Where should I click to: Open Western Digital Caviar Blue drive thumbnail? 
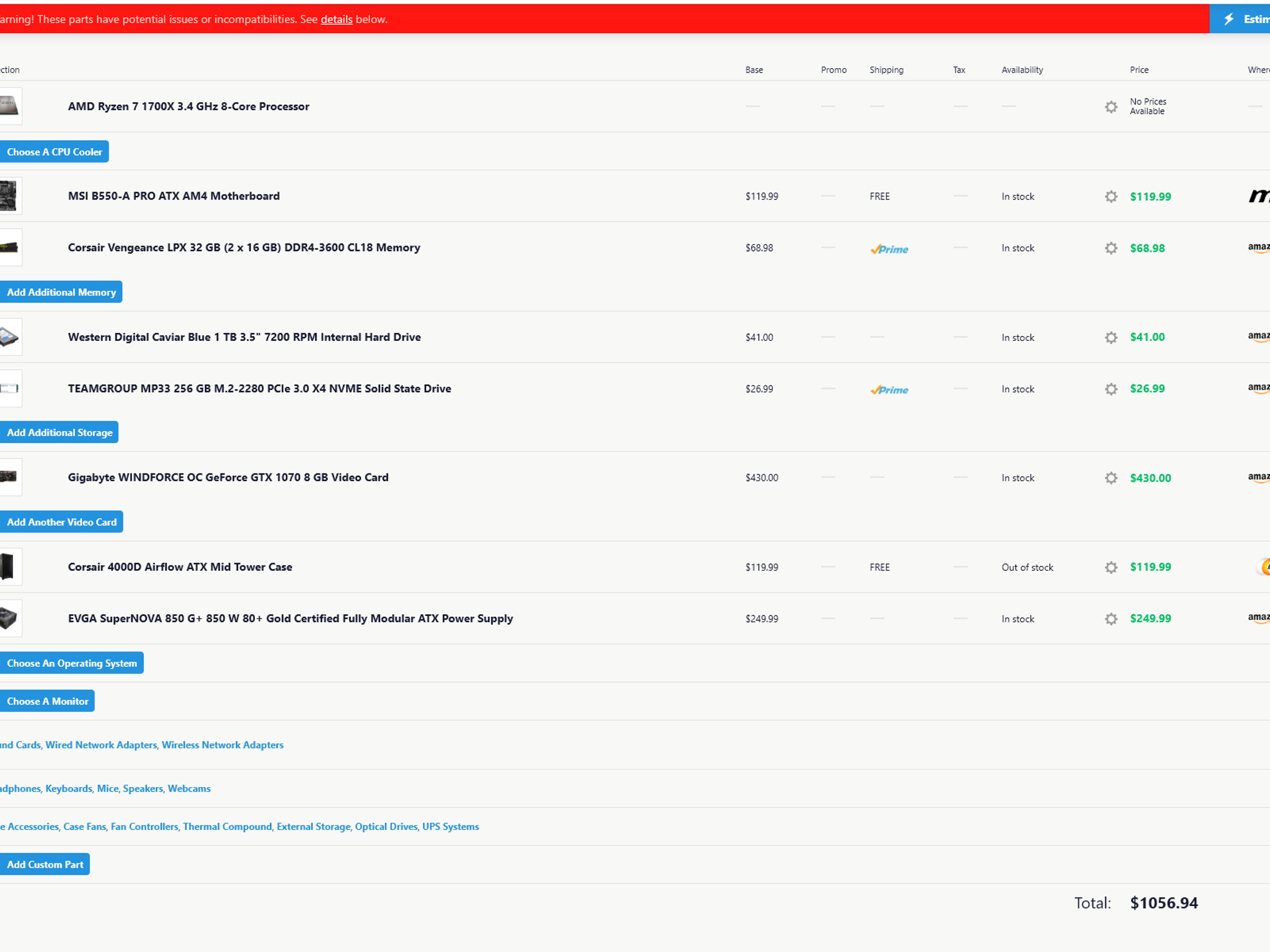click(x=10, y=337)
